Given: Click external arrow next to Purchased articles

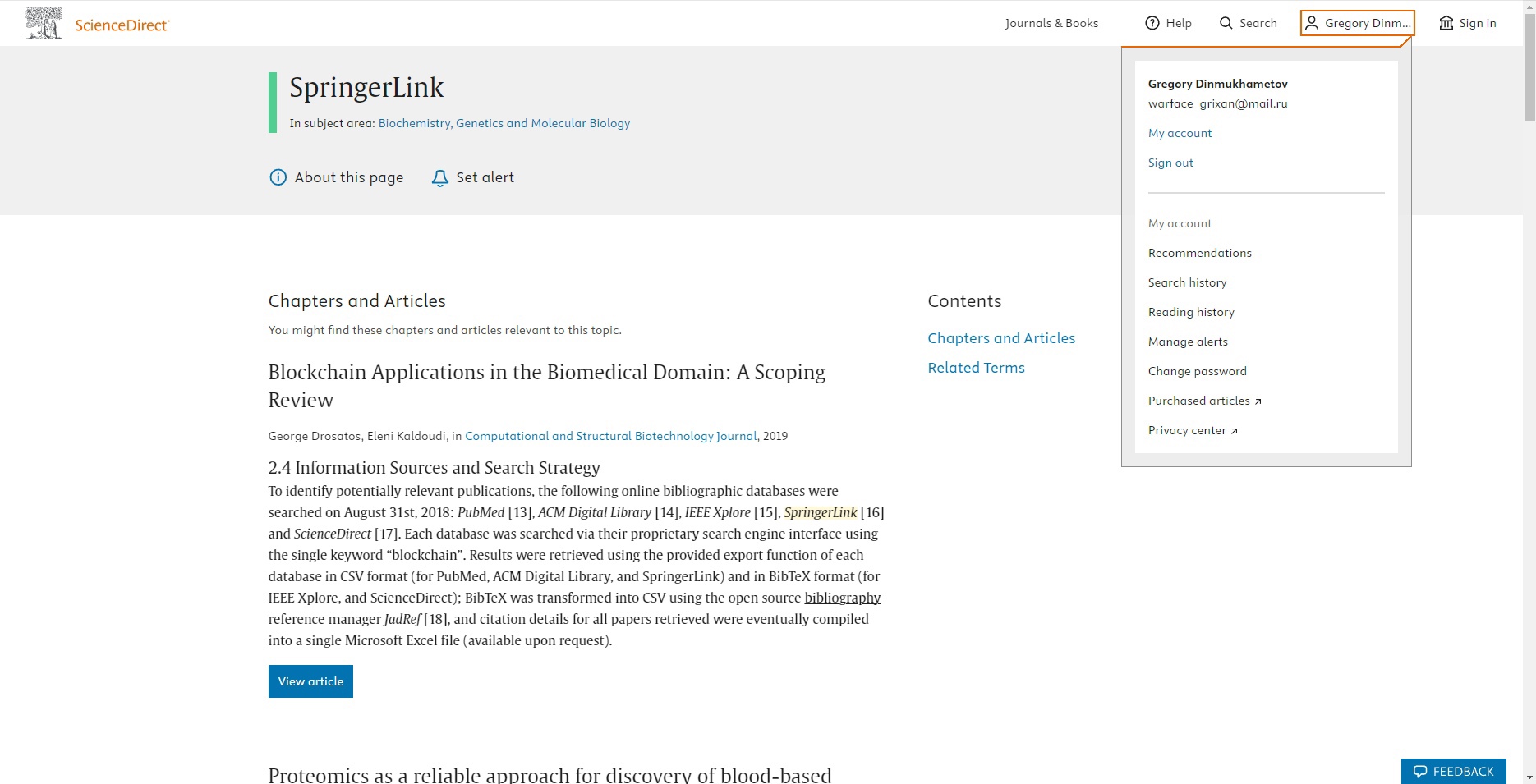Looking at the screenshot, I should [x=1258, y=401].
